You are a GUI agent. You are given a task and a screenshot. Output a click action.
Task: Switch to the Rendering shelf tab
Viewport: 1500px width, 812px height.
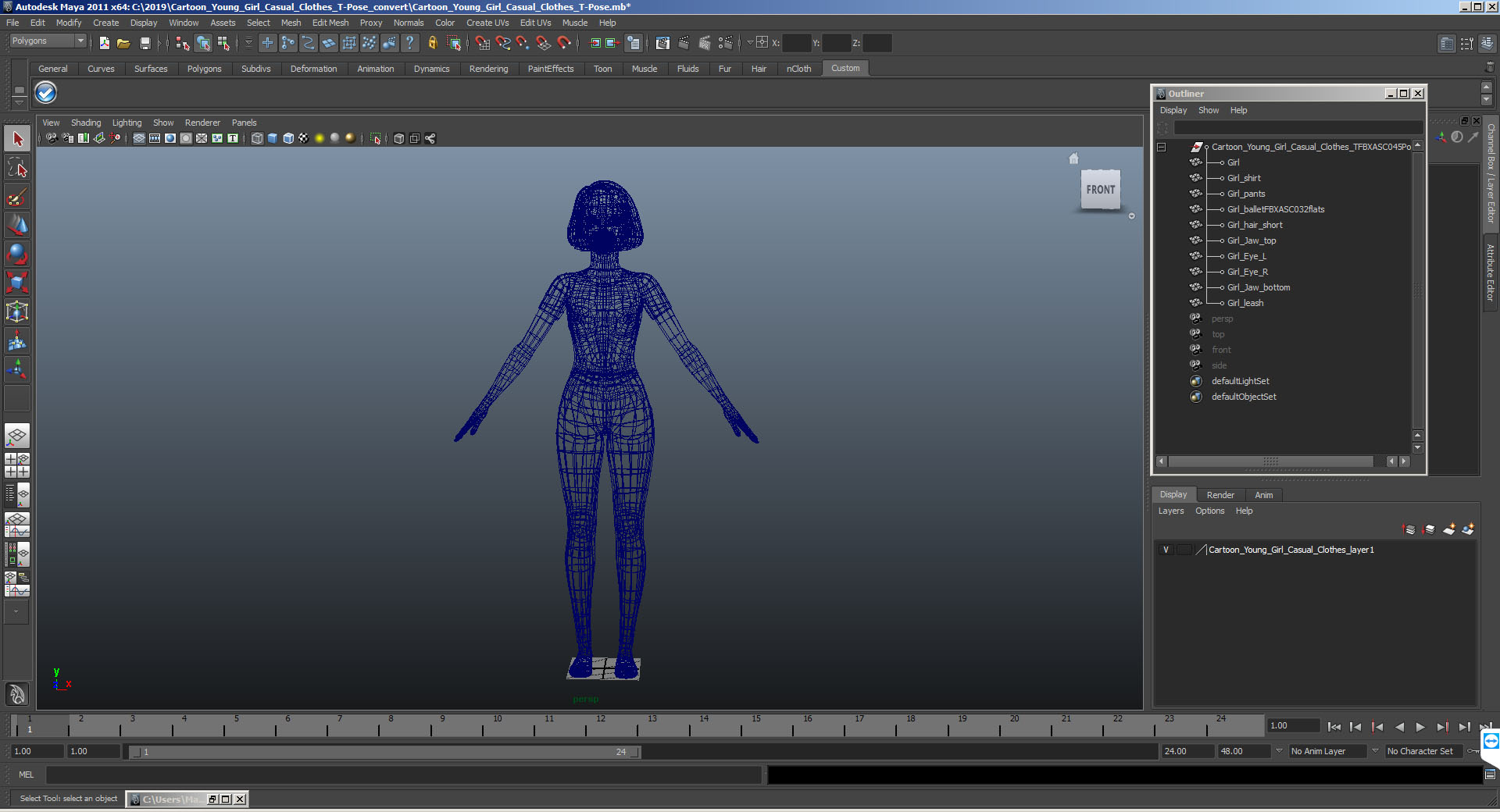point(488,69)
